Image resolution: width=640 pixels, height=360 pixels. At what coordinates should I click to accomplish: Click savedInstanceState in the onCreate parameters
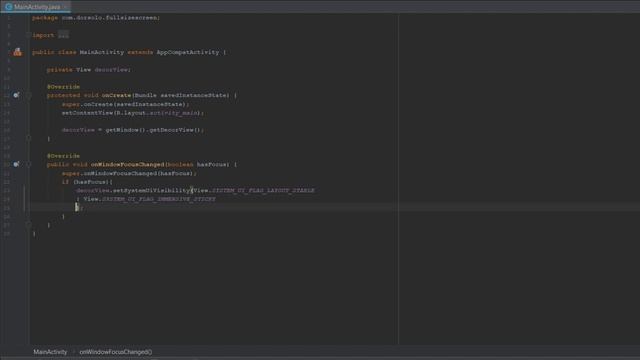[x=194, y=95]
